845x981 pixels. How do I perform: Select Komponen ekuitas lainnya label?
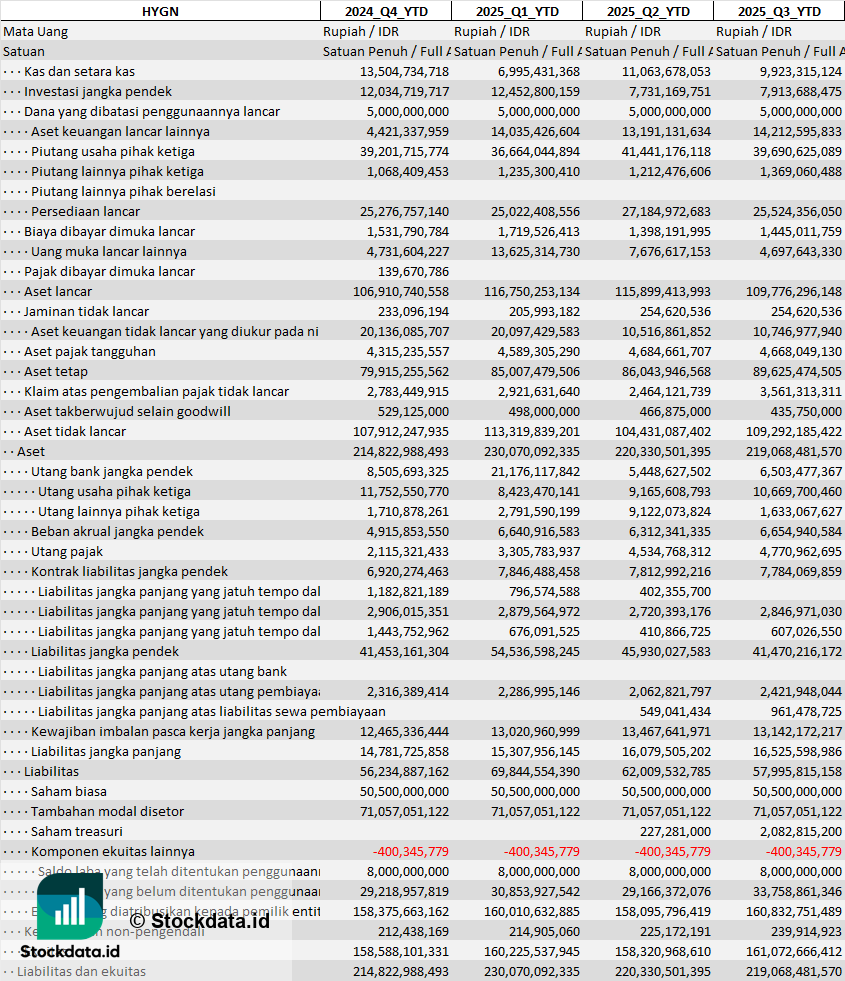coord(113,852)
